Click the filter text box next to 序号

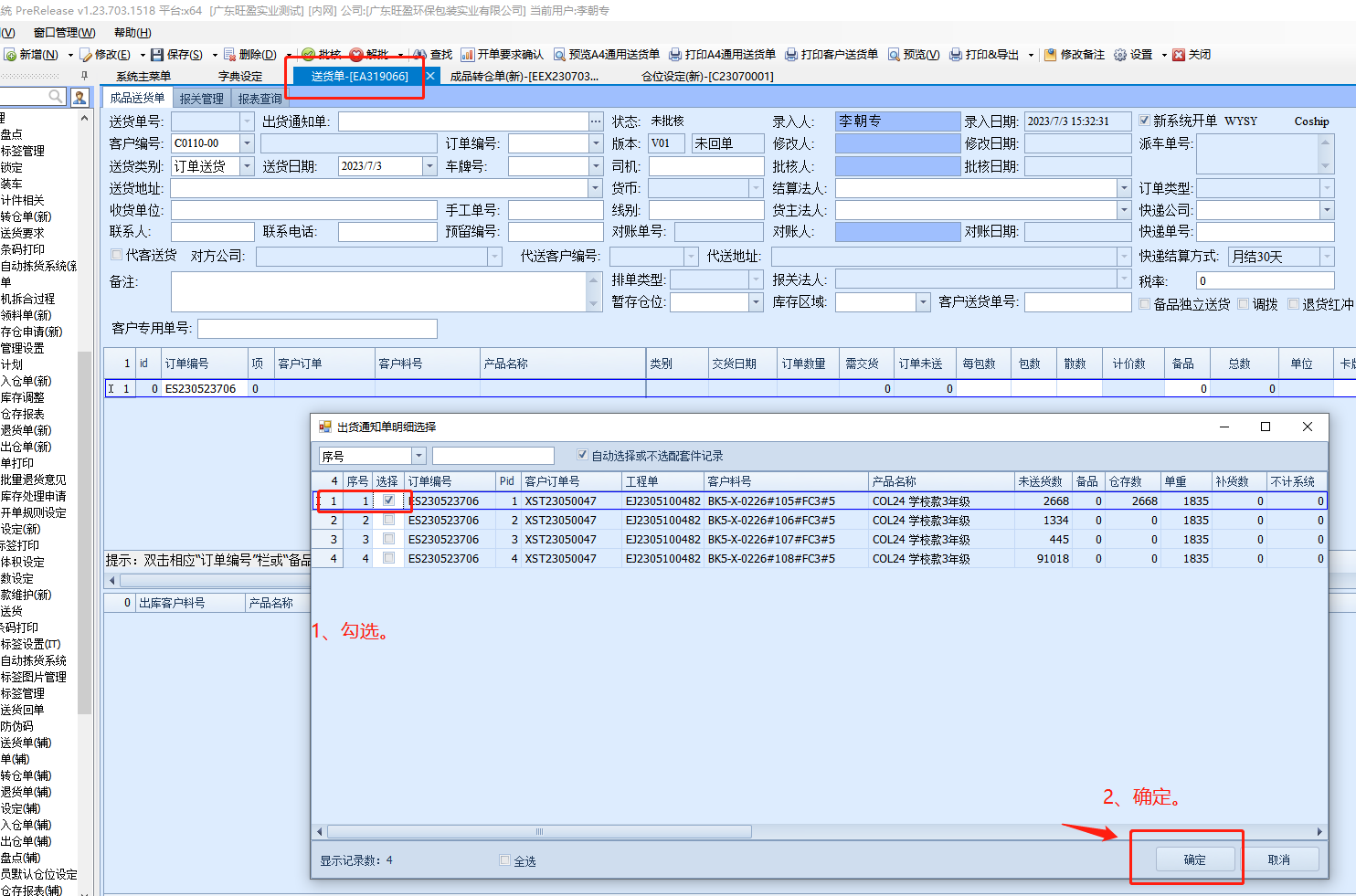point(493,456)
